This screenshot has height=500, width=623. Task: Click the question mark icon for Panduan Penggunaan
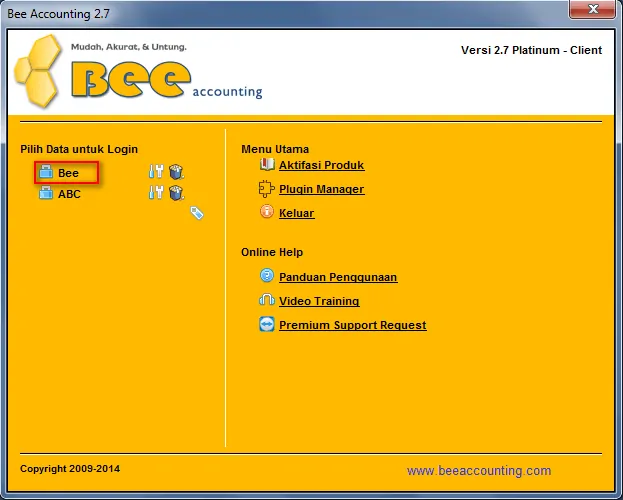[x=267, y=275]
